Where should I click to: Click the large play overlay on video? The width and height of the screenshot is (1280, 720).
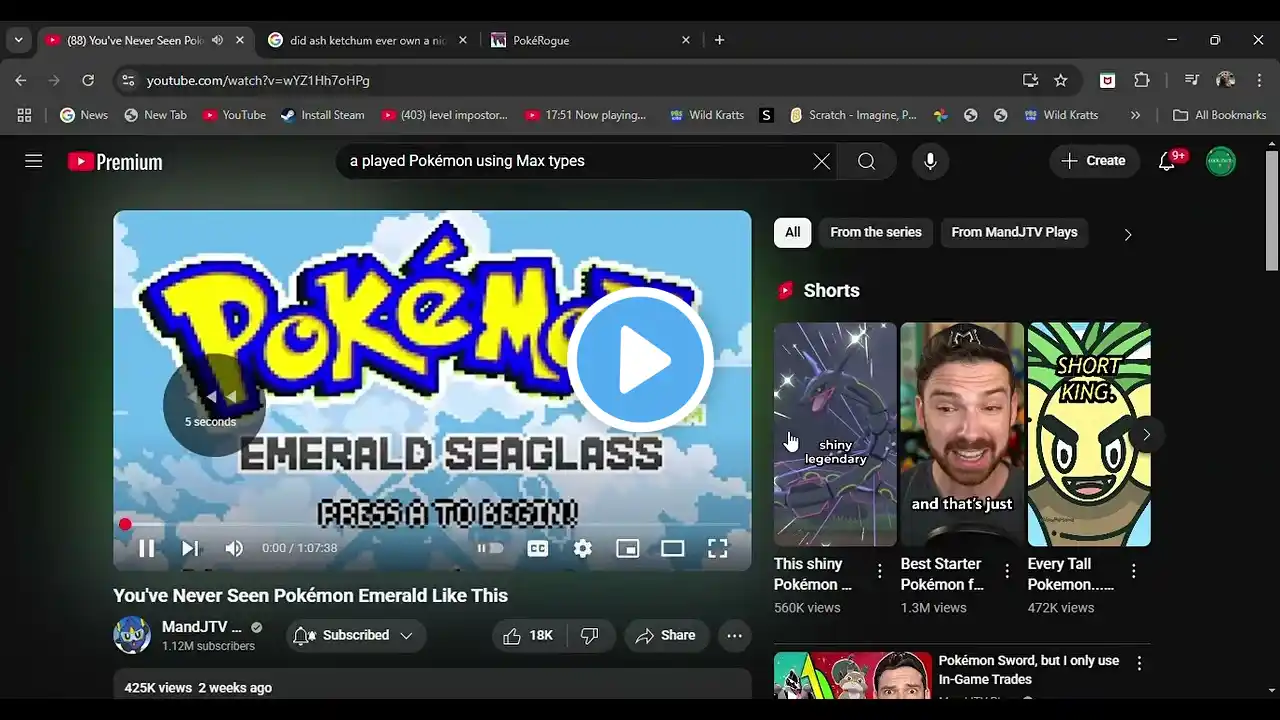coord(640,360)
